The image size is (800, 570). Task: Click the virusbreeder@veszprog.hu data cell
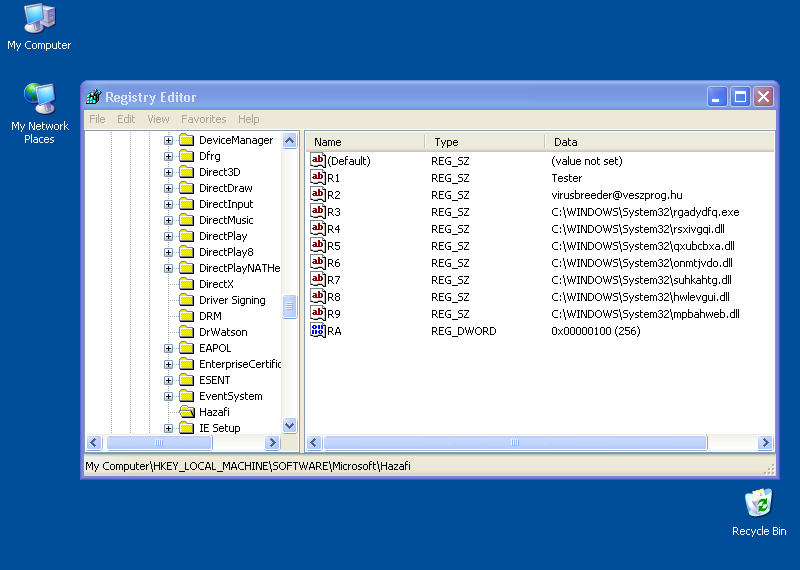[x=617, y=195]
